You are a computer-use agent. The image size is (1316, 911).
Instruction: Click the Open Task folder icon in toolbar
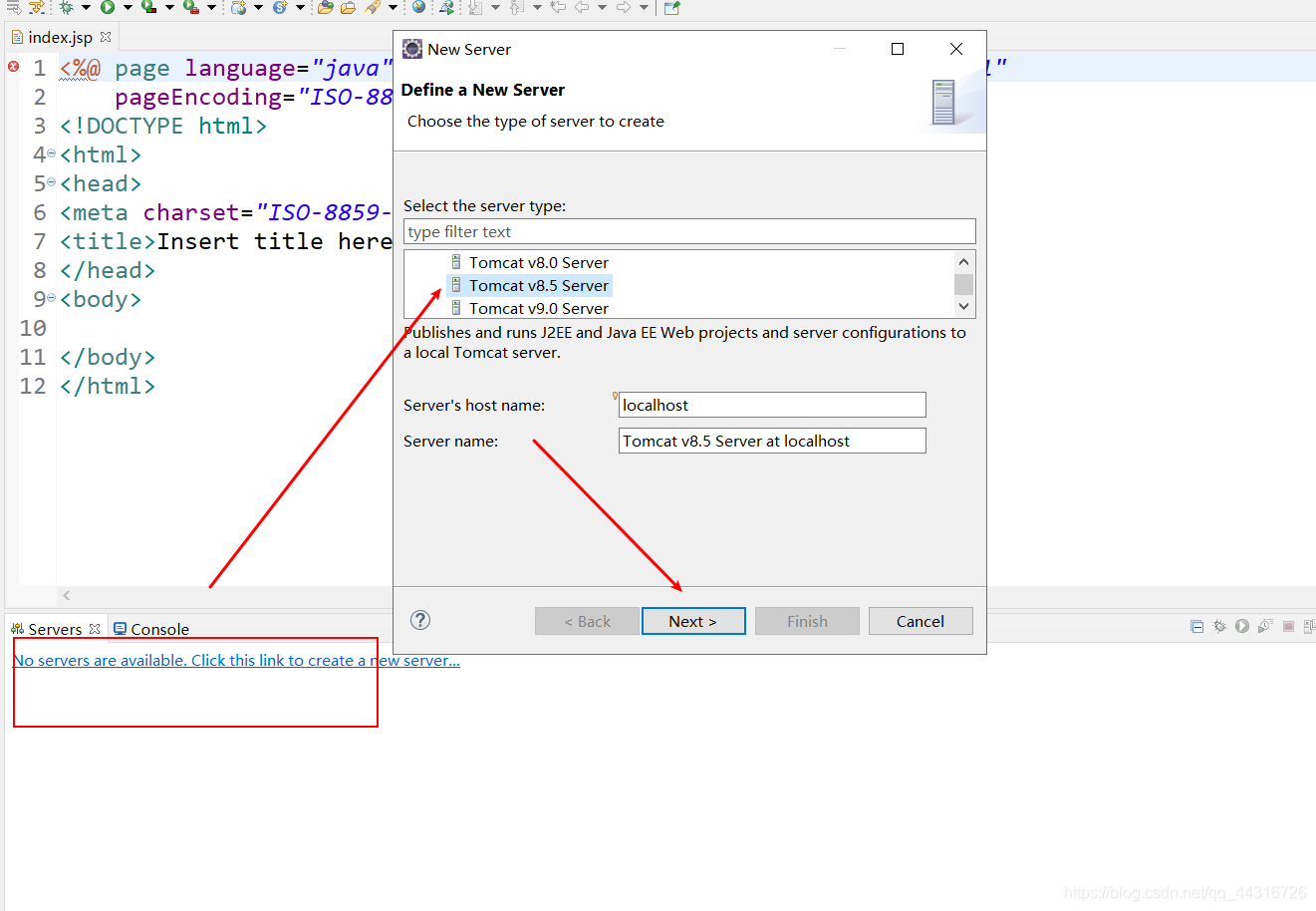(x=348, y=7)
